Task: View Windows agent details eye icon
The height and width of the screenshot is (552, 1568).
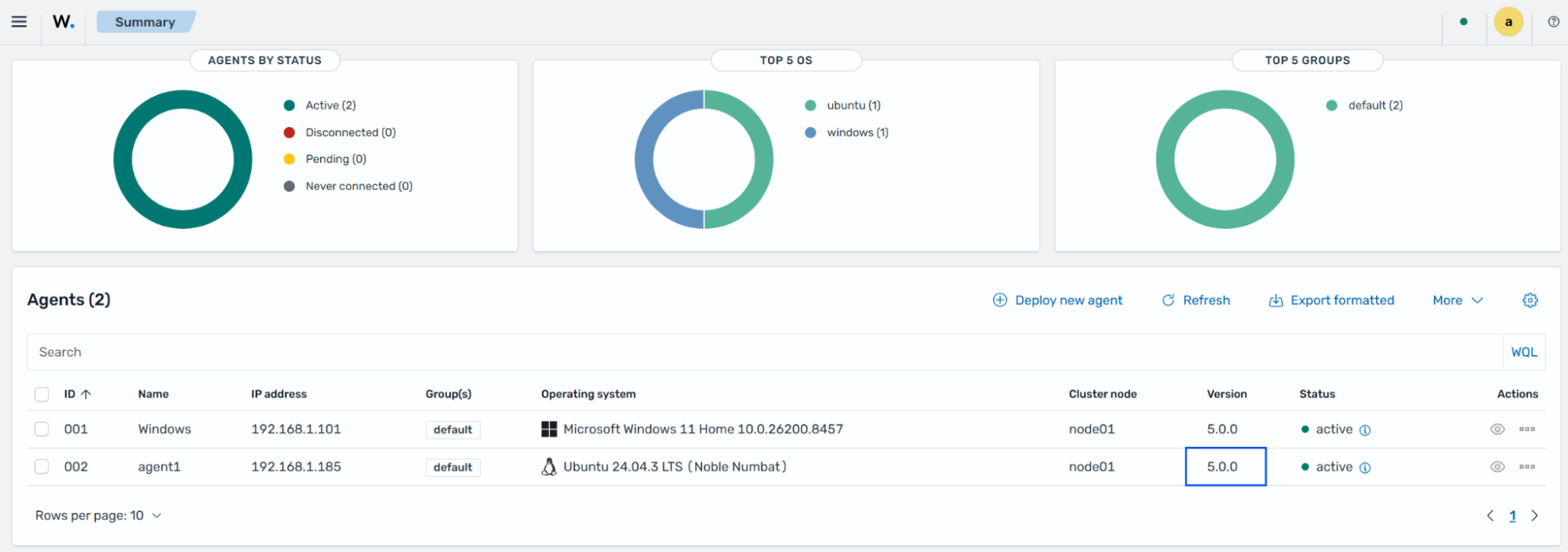Action: tap(1497, 429)
